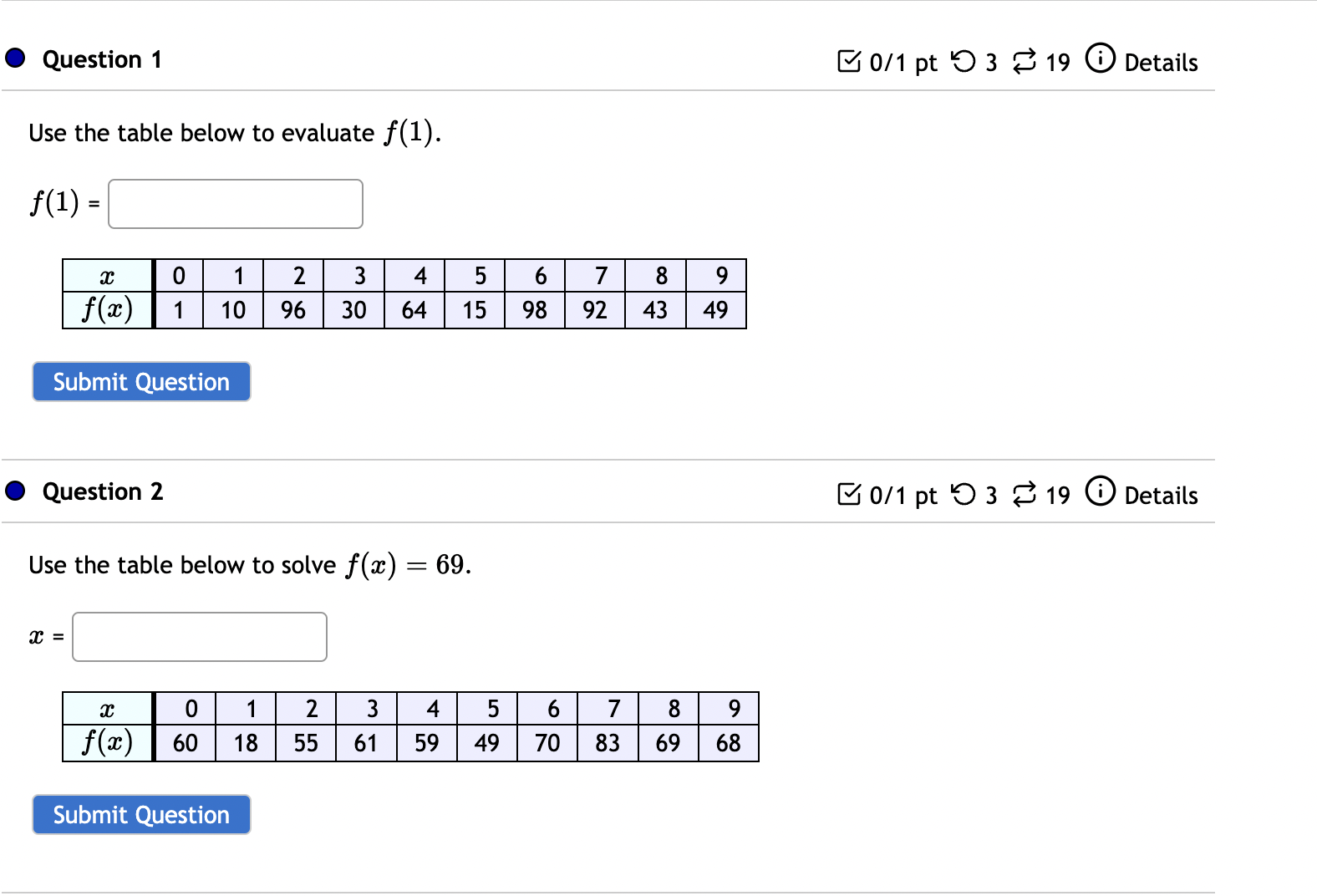Viewport: 1317px width, 896px height.
Task: Open Details for Question 1
Action: (x=1161, y=62)
